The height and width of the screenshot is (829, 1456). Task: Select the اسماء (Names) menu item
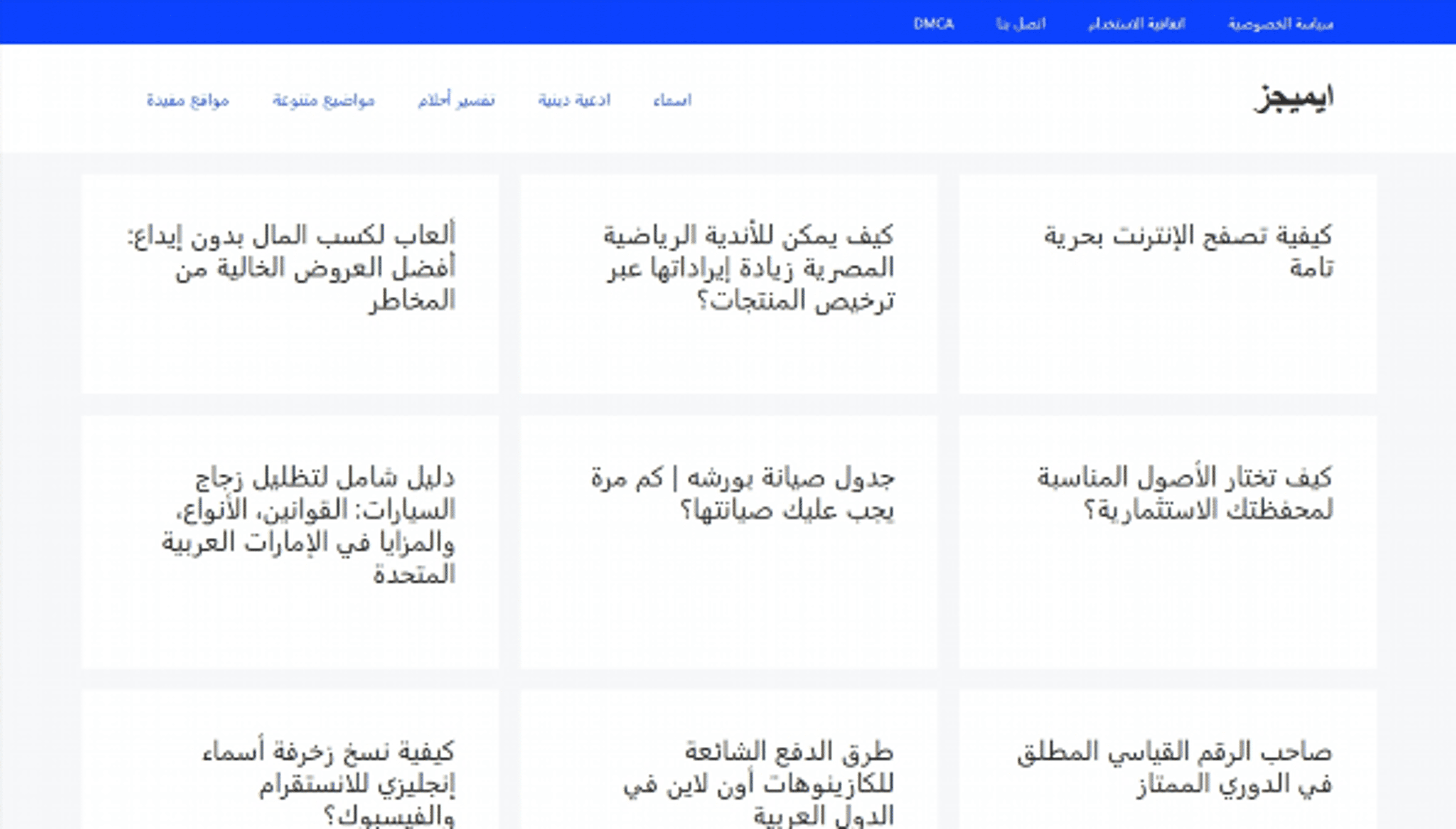click(x=672, y=101)
